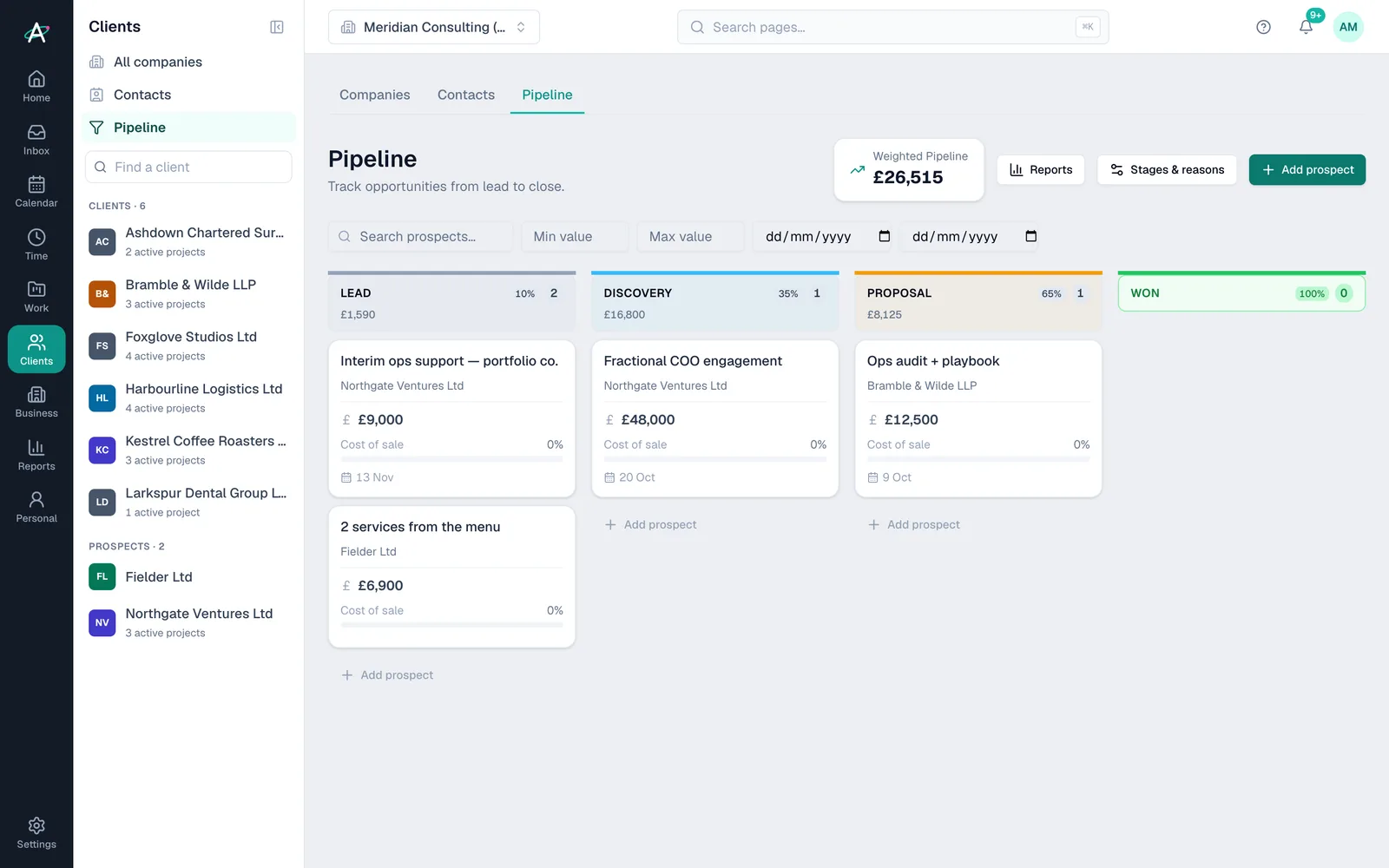Click the Max value filter
This screenshot has width=1389, height=868.
click(x=690, y=236)
